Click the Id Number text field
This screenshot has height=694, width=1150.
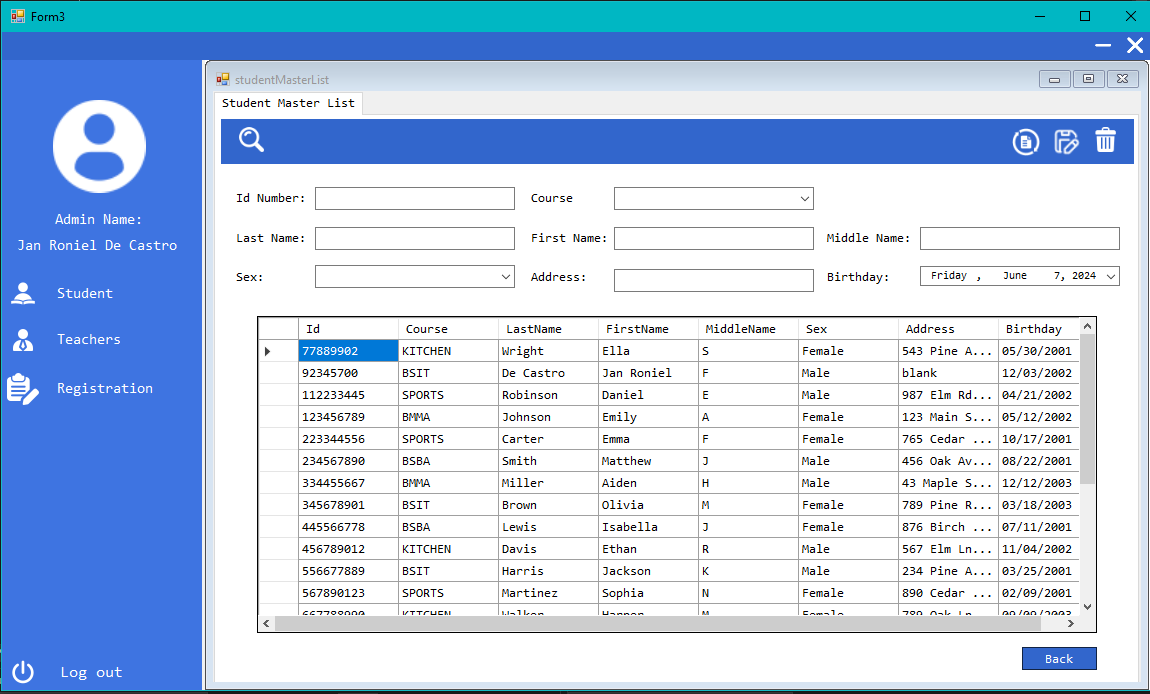coord(414,199)
